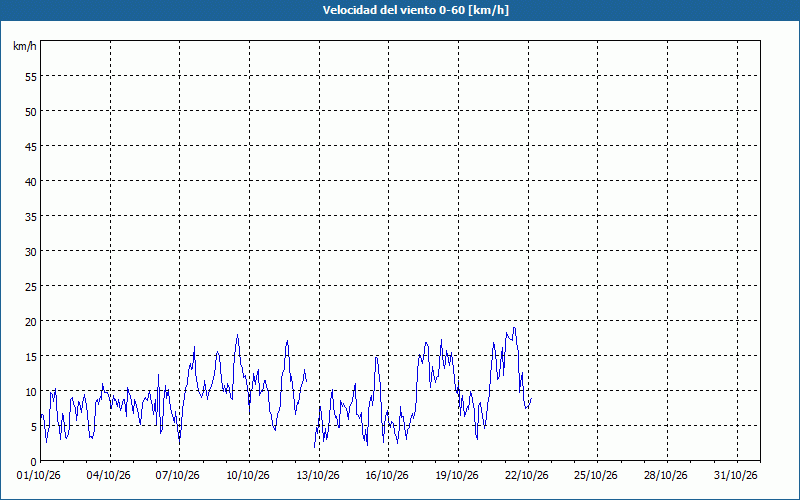This screenshot has height=500, width=800.
Task: Click the y-axis value '5'
Action: (34, 427)
